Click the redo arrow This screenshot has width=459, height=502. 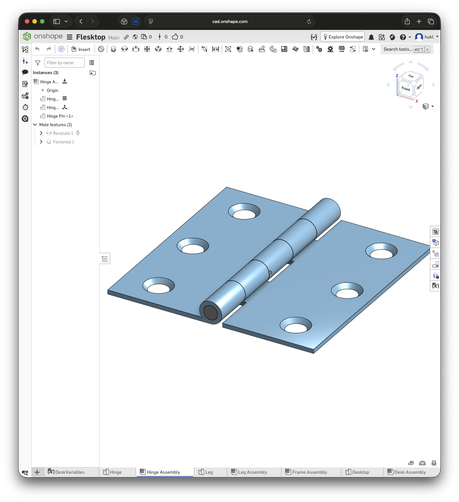pos(49,49)
